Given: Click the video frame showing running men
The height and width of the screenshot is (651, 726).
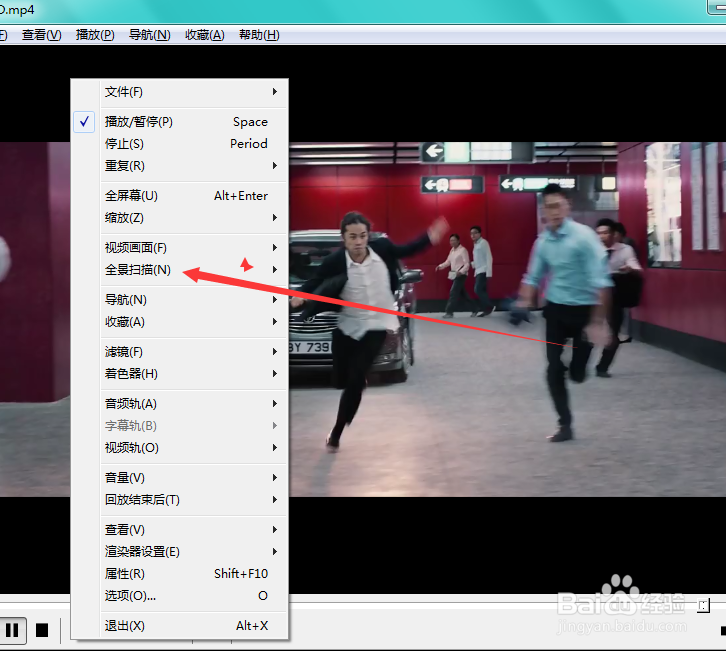Looking at the screenshot, I should click(x=507, y=319).
